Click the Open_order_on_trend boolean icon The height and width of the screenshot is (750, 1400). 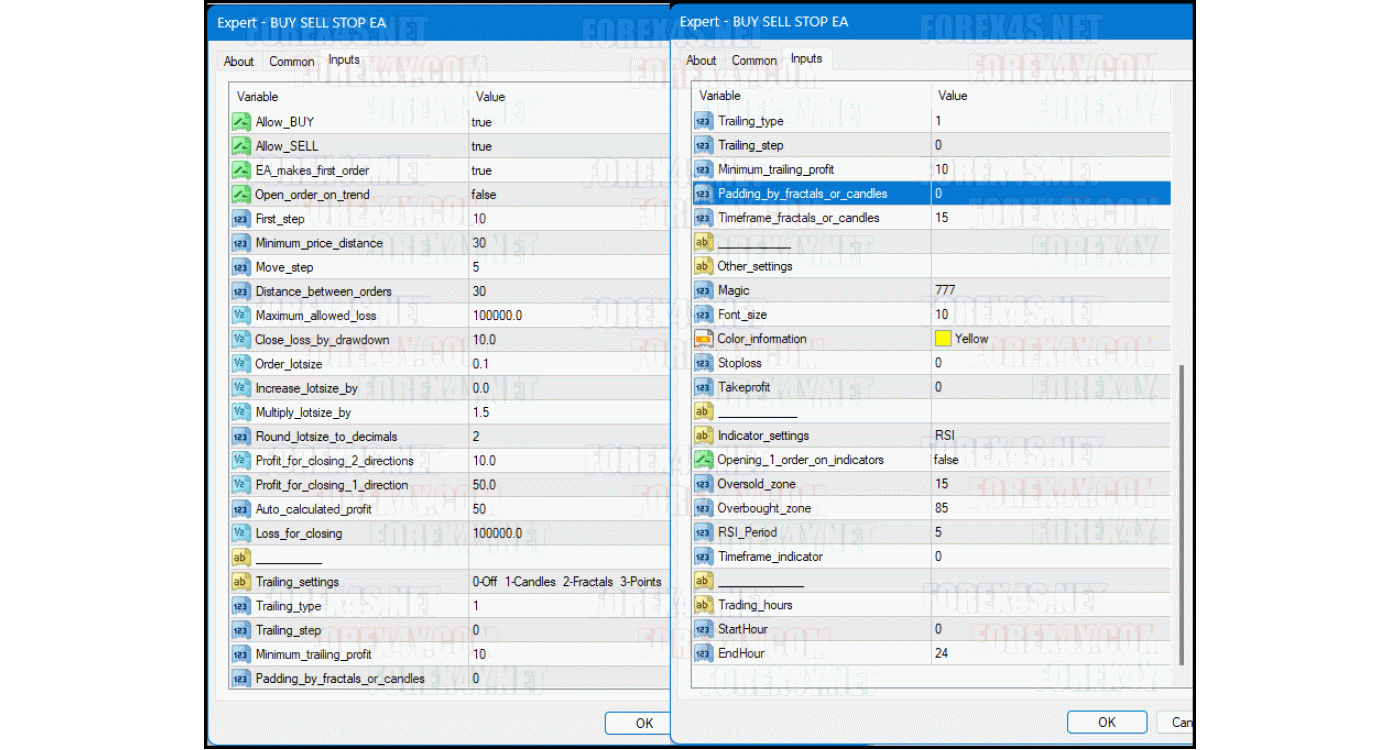pyautogui.click(x=241, y=195)
